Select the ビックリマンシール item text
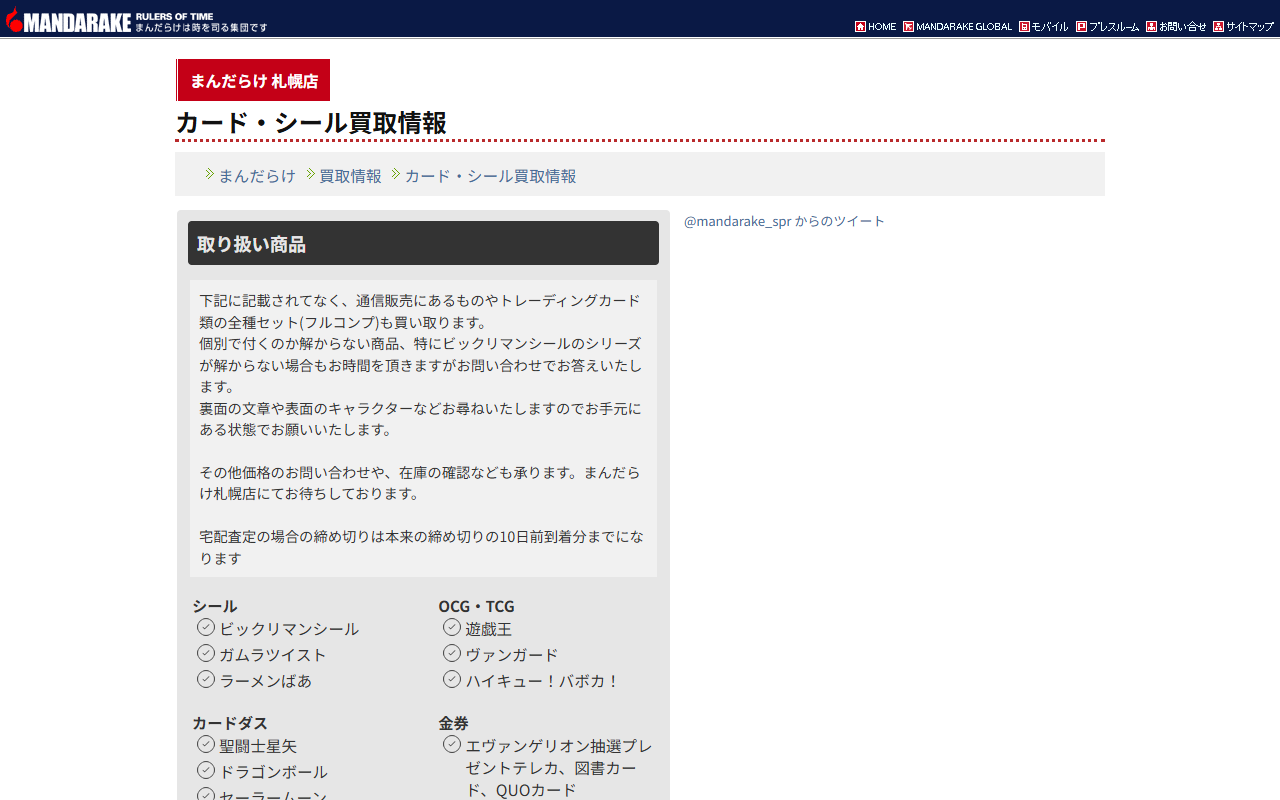 [x=289, y=629]
